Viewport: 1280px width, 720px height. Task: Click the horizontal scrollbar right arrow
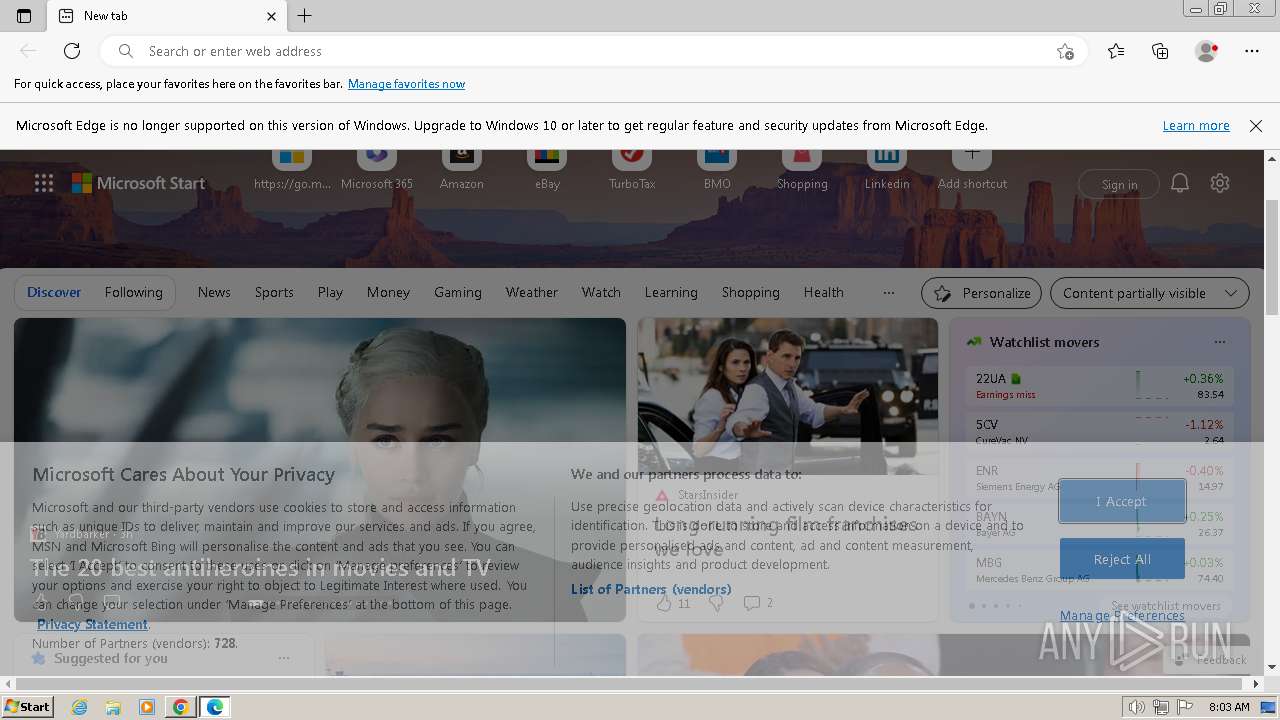click(x=1257, y=684)
